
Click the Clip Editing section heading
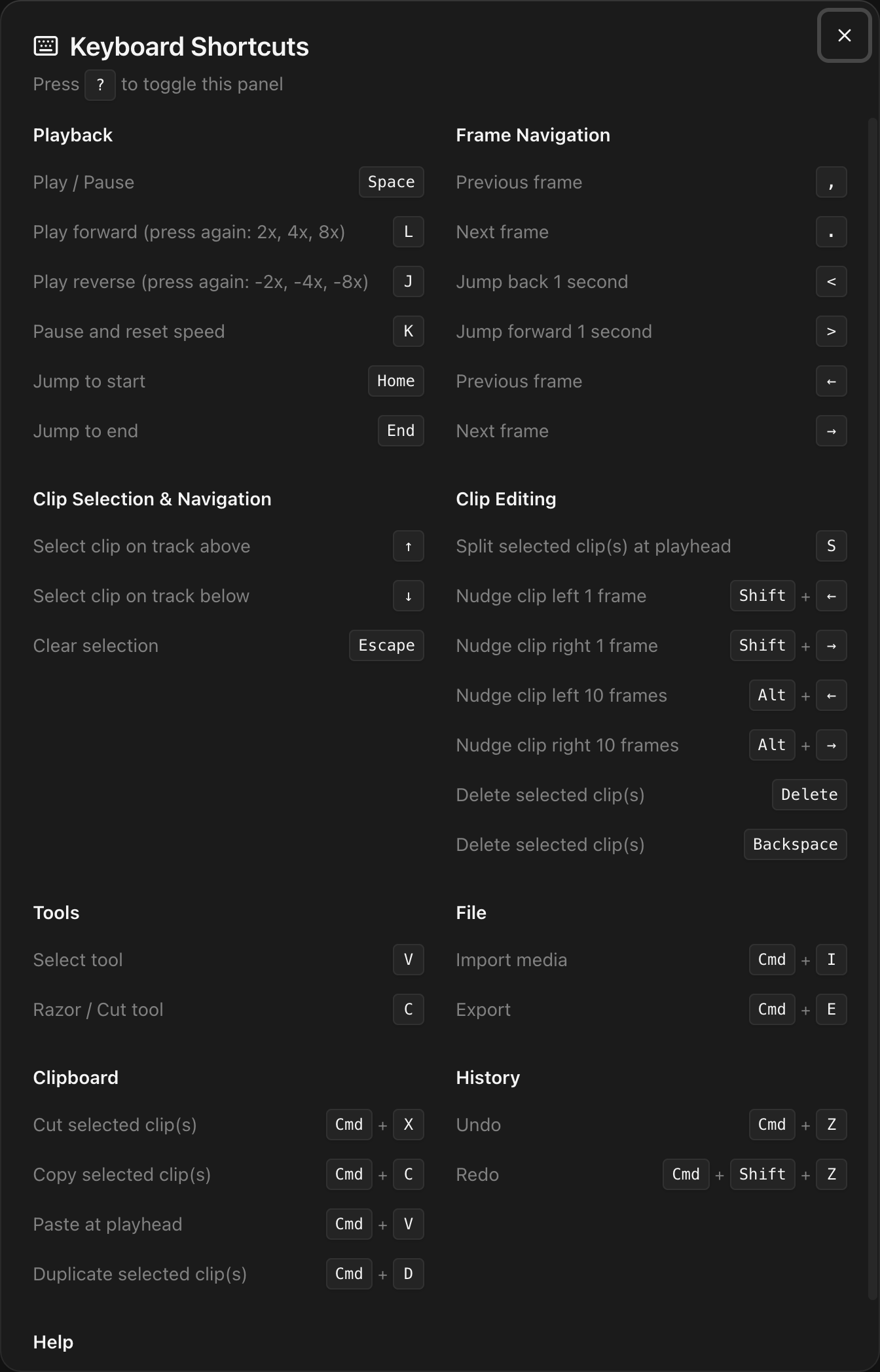(x=505, y=499)
